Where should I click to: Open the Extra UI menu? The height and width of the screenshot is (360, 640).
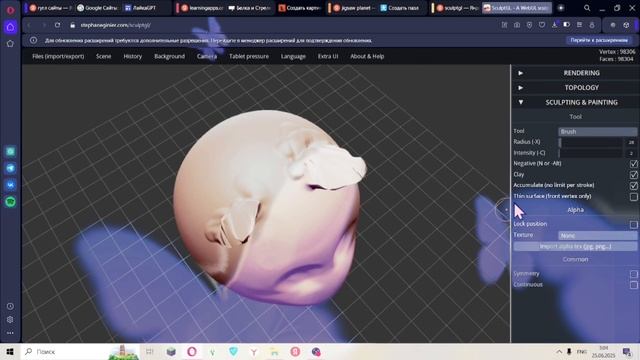328,56
